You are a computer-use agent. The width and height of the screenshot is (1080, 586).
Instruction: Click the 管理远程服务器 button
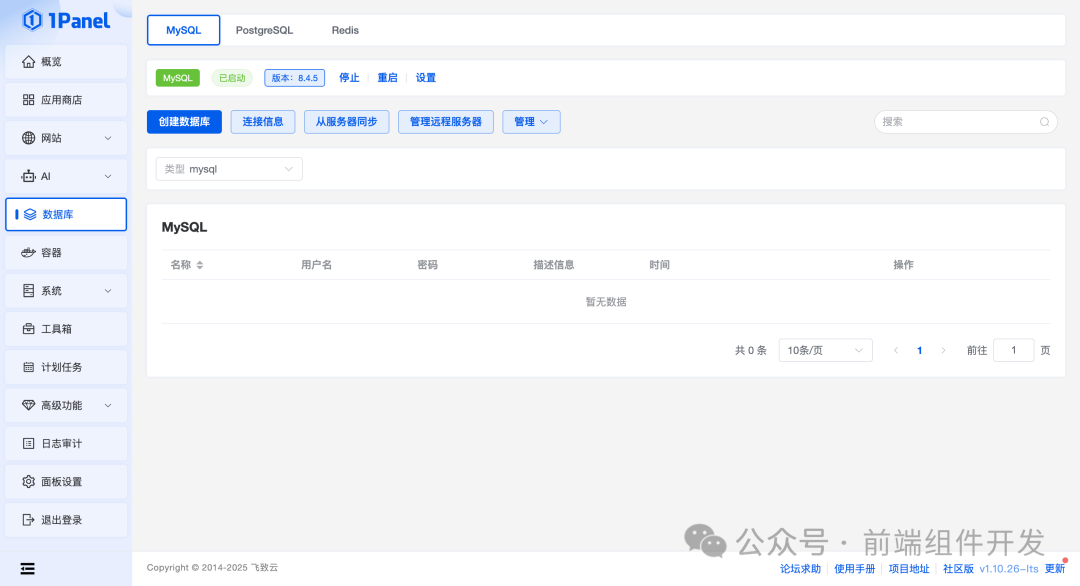pyautogui.click(x=446, y=122)
